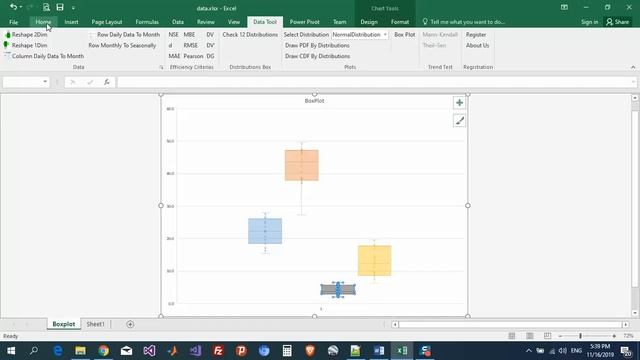Click the Print Preview icon in quick access
The image size is (640, 360).
click(46, 7)
